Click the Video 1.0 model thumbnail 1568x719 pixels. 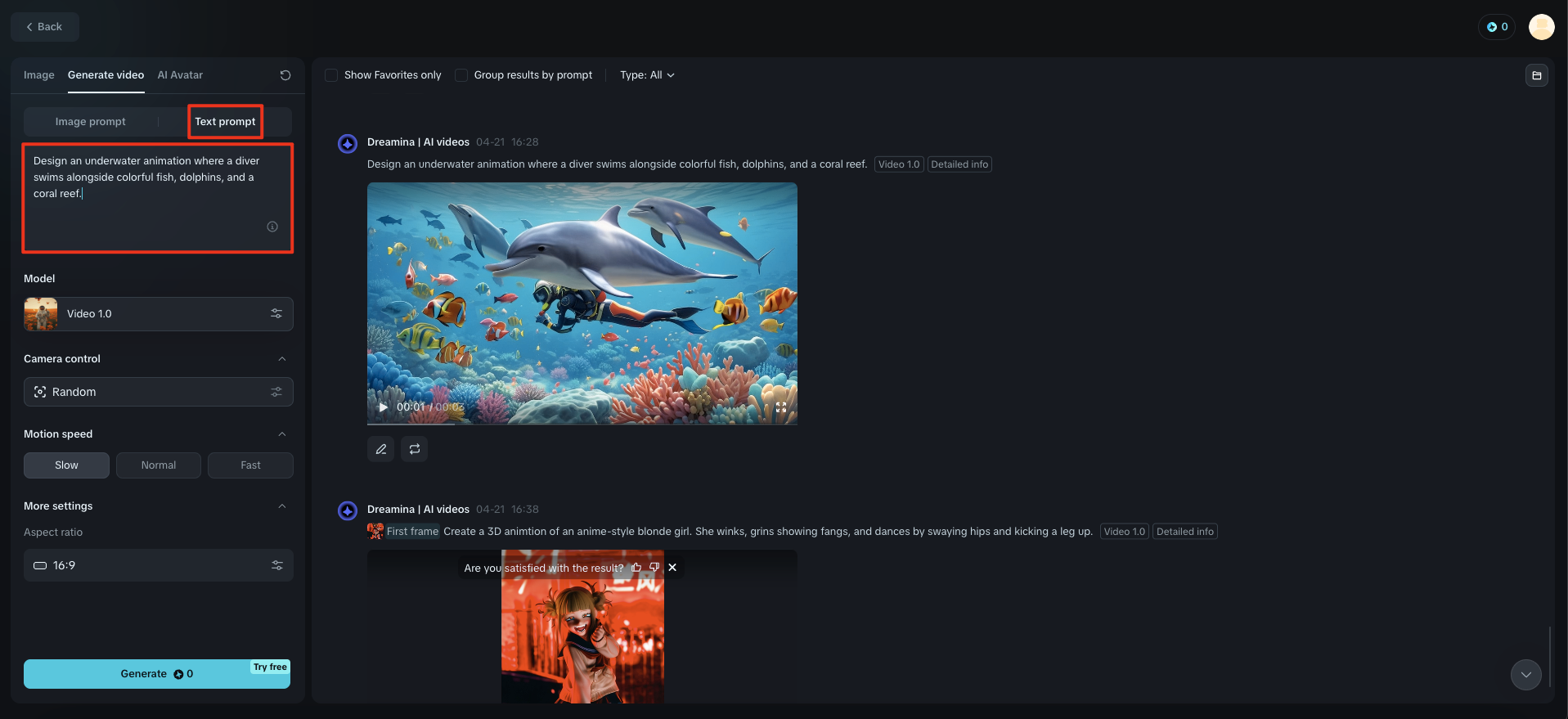[41, 314]
